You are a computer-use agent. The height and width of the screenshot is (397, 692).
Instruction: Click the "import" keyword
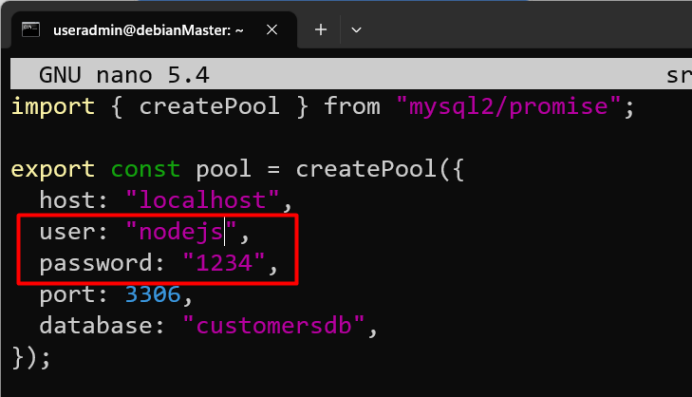tap(53, 107)
